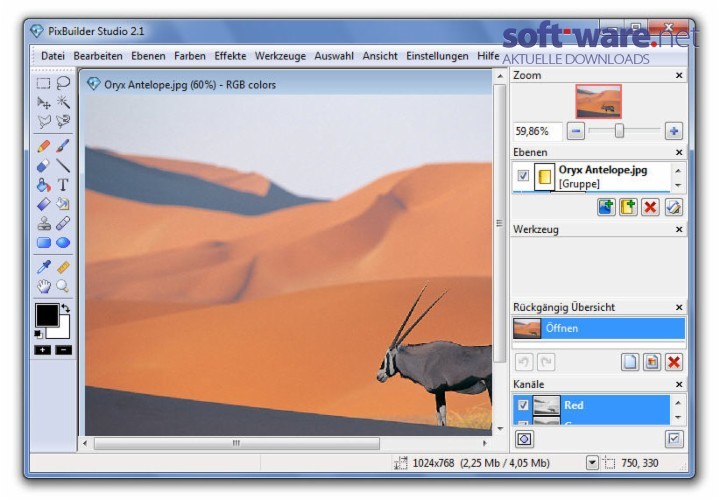
Task: Click the black plus button under swatches
Action: point(43,350)
